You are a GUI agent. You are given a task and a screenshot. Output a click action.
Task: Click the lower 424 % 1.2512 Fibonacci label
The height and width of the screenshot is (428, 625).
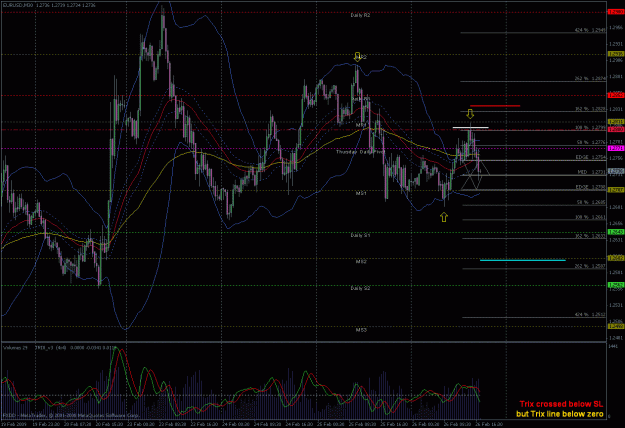pos(590,314)
